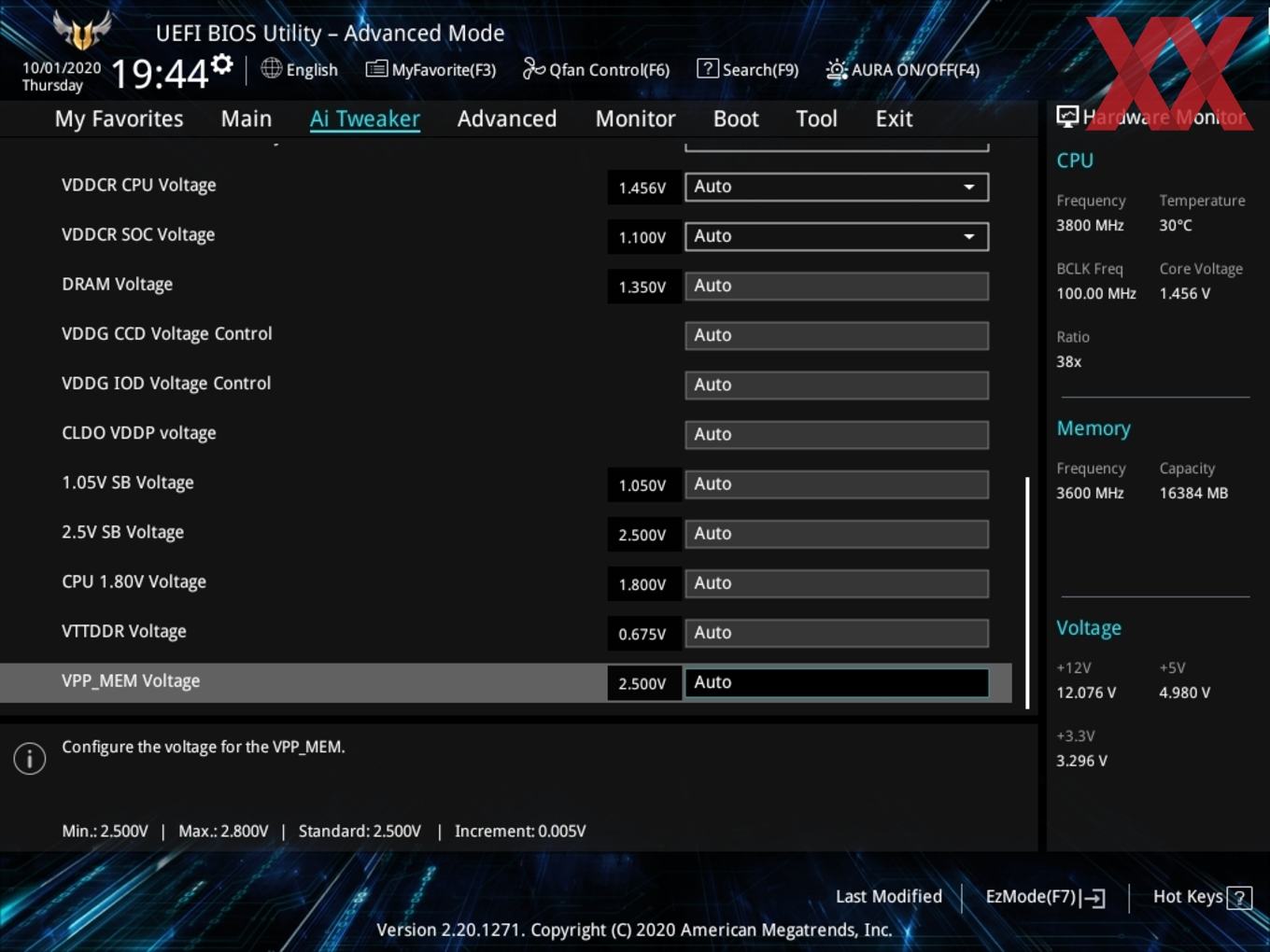Click the 3.296 V reading
This screenshot has width=1270, height=952.
(1081, 761)
